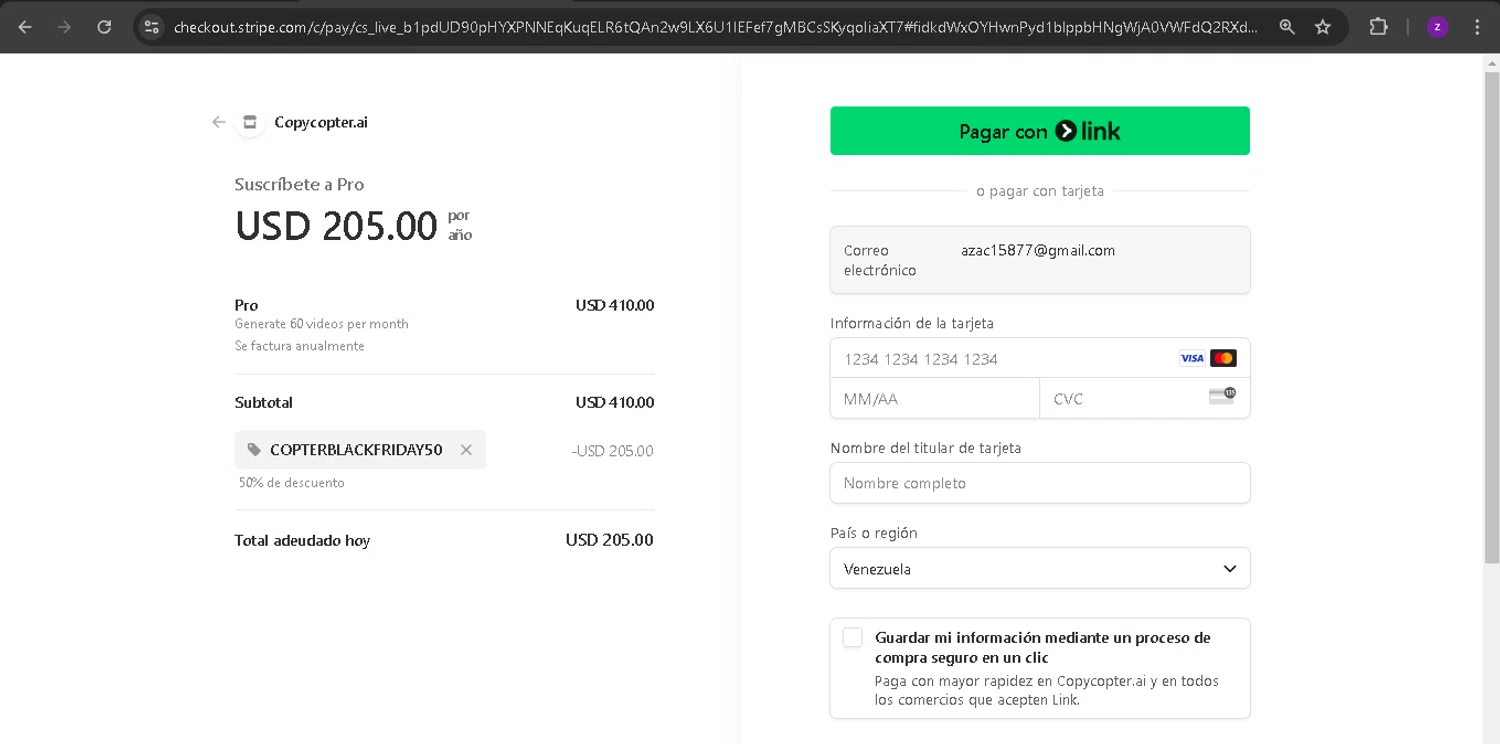This screenshot has width=1500, height=744.
Task: Open the zoom magnifier in address bar
Action: pyautogui.click(x=1287, y=27)
